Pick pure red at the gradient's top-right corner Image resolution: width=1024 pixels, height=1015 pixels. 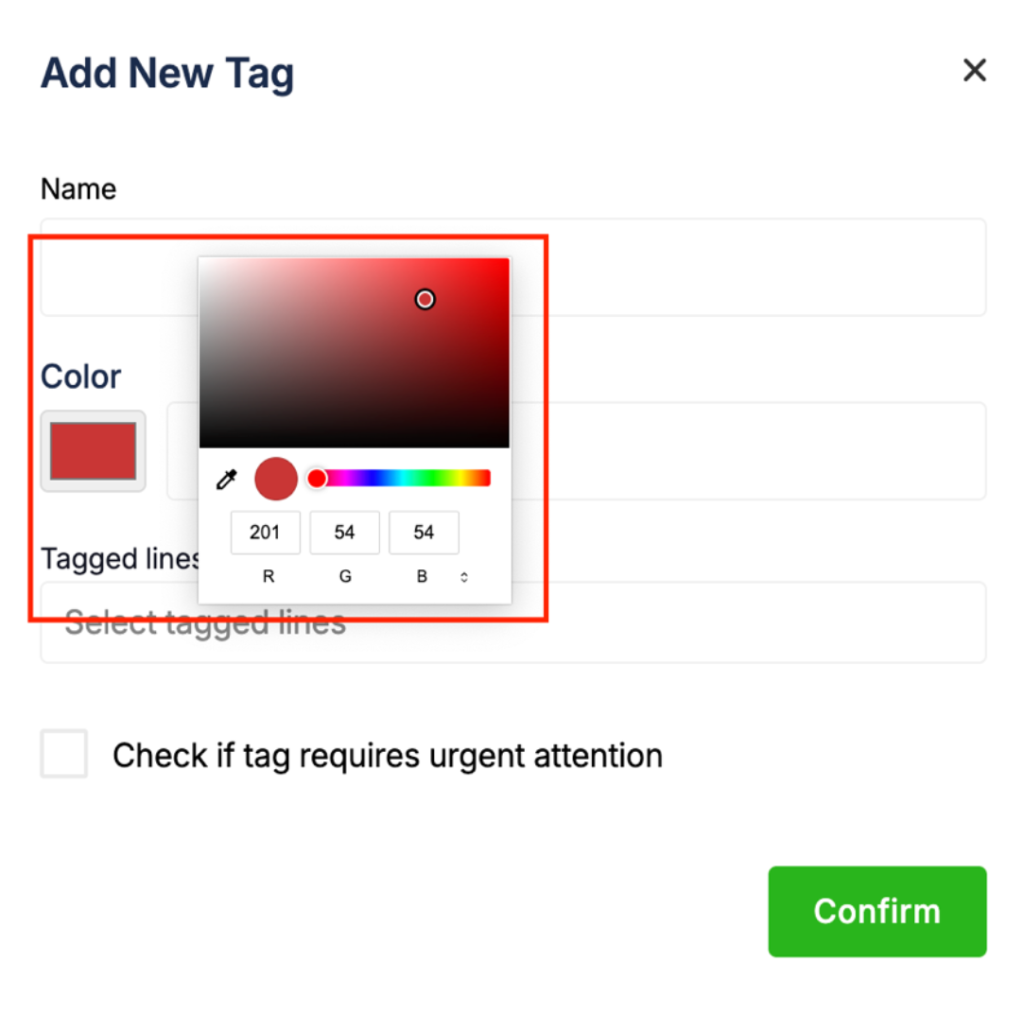506,261
